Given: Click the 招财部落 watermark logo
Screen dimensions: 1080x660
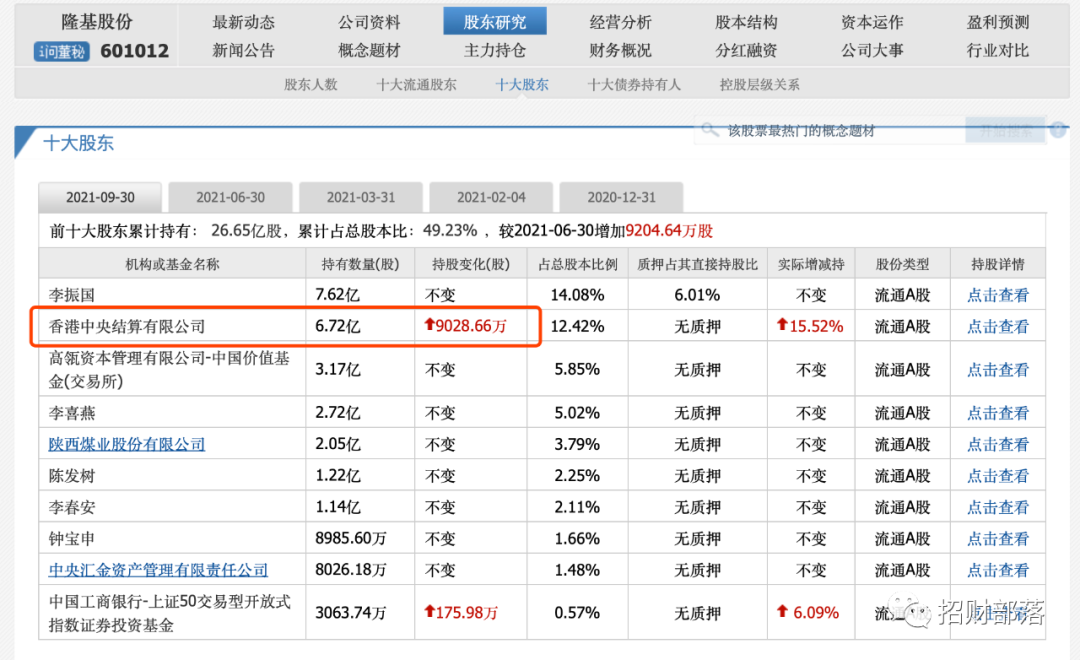Looking at the screenshot, I should (x=910, y=612).
